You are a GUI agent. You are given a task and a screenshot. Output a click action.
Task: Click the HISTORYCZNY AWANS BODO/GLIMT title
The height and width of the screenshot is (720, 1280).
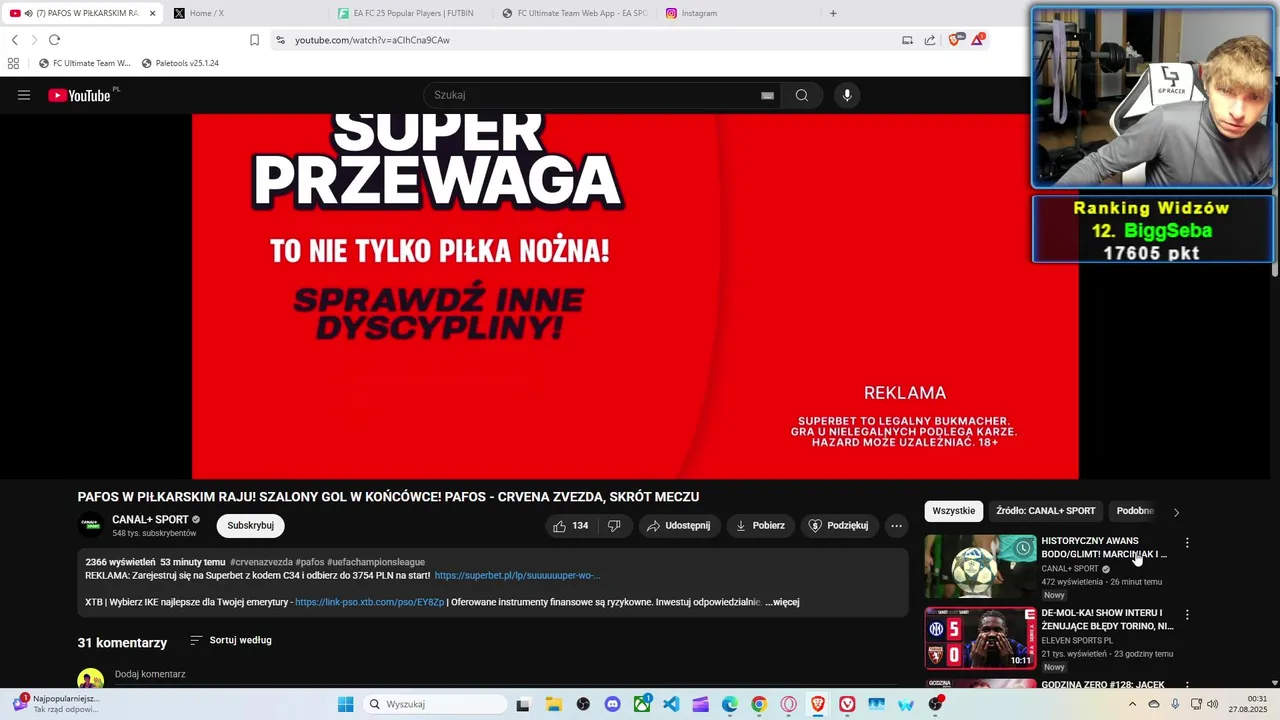click(x=1104, y=547)
